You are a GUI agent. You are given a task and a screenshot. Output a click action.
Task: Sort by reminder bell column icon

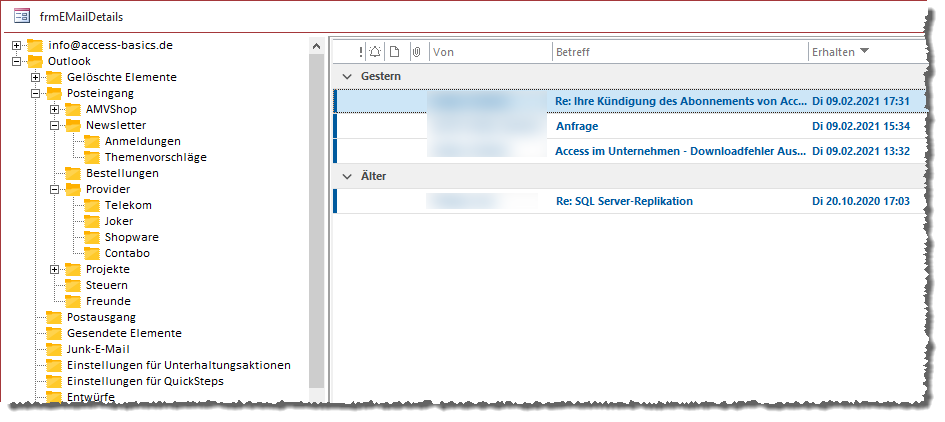(x=375, y=52)
